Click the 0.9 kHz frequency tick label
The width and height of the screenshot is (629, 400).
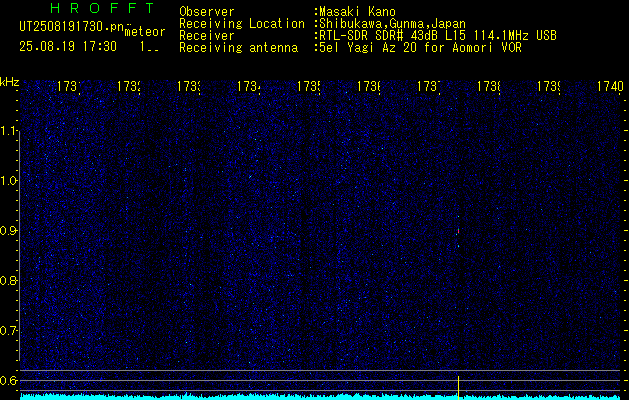[x=10, y=231]
